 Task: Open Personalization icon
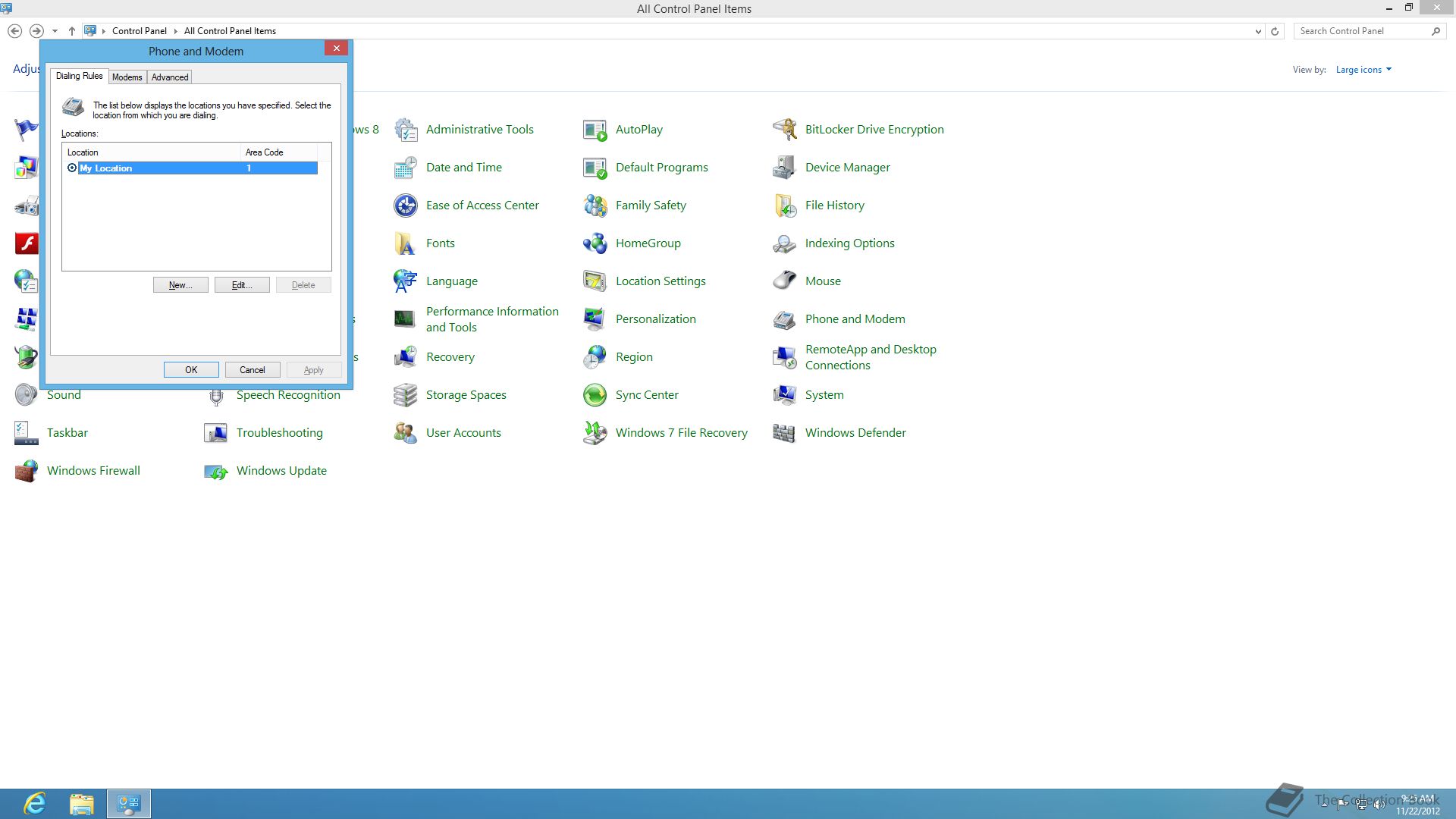(595, 319)
